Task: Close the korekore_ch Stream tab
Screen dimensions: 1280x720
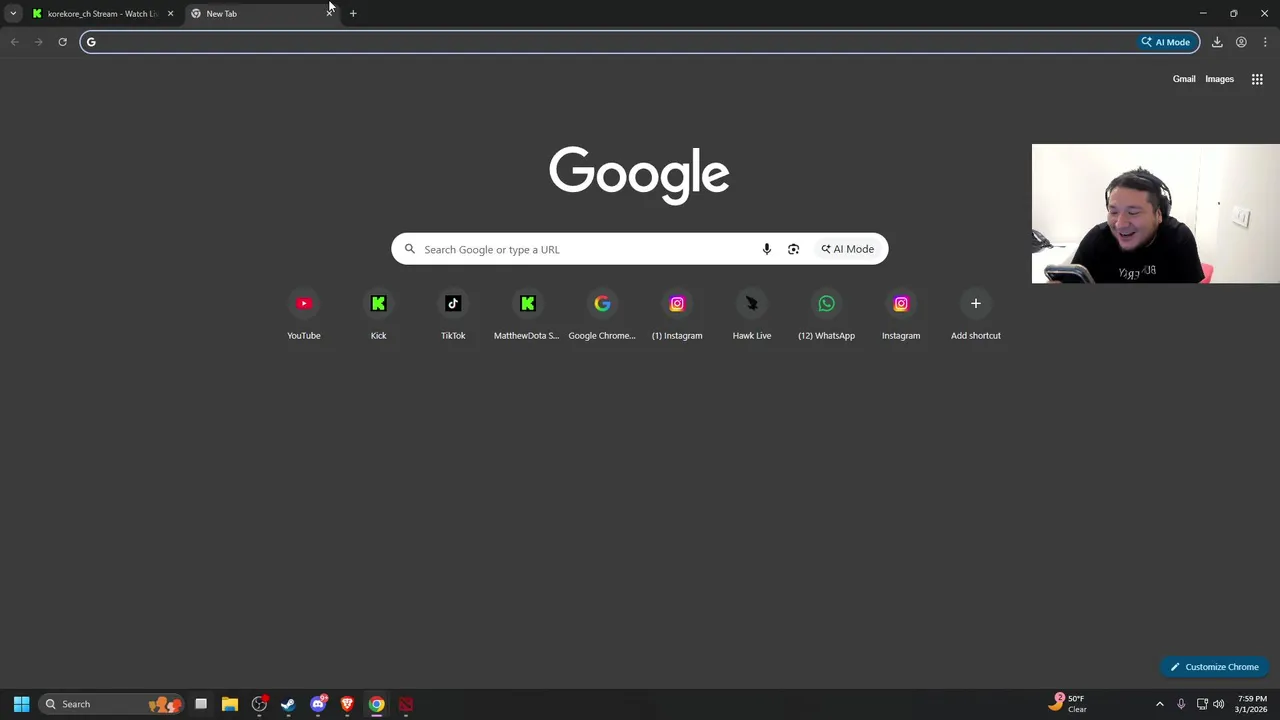Action: point(170,14)
